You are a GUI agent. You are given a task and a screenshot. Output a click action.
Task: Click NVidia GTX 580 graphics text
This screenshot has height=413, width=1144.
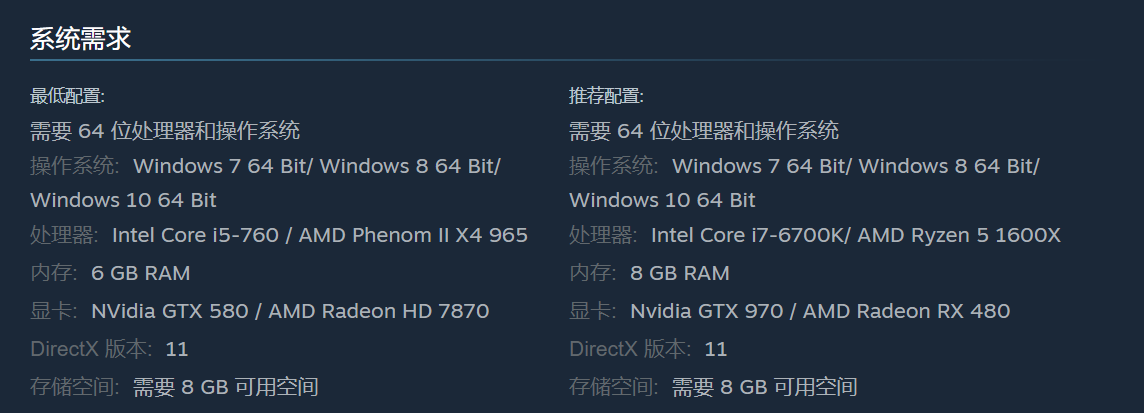click(170, 311)
